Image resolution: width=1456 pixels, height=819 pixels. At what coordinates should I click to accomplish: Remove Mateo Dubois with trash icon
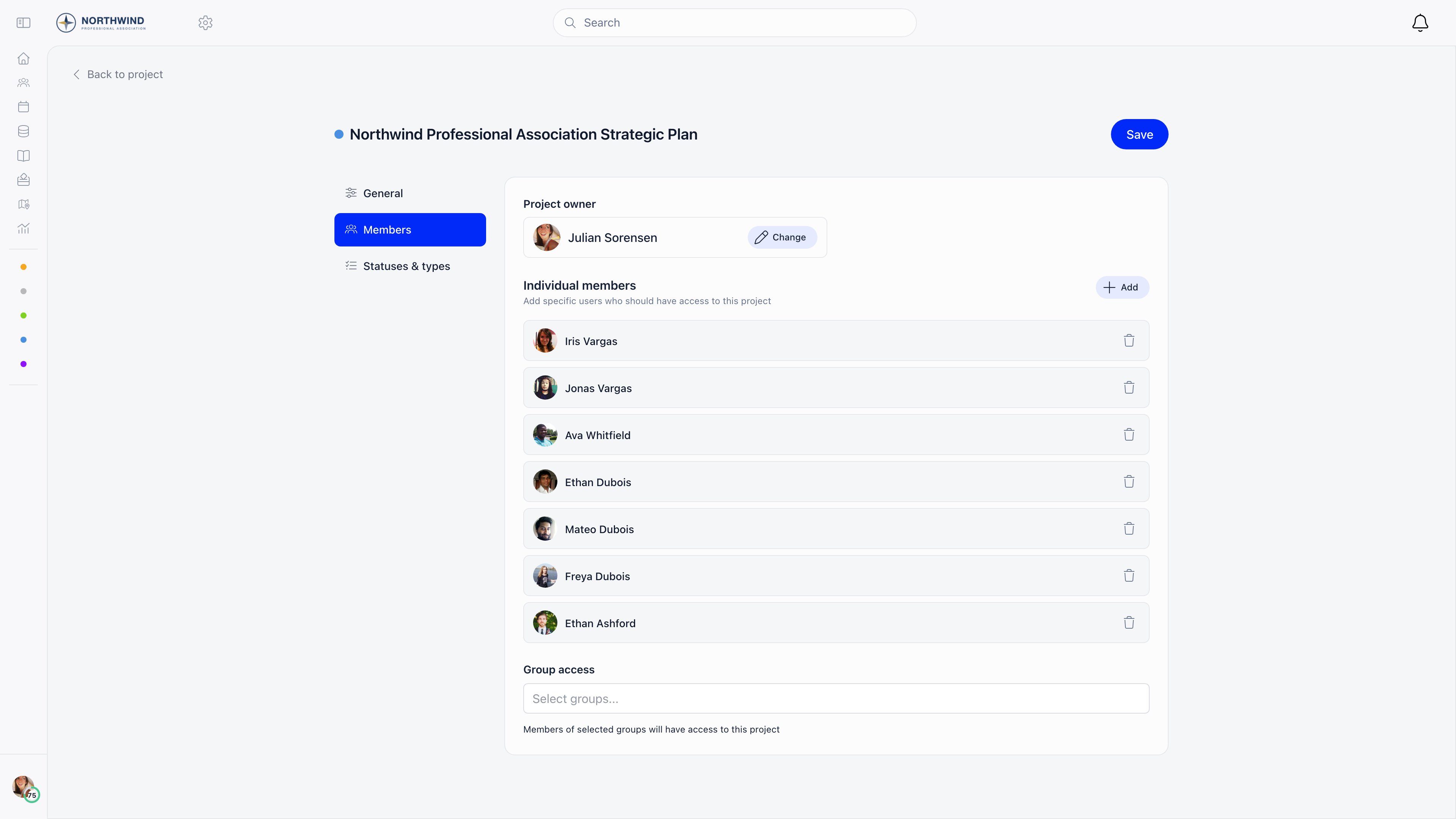click(x=1129, y=528)
